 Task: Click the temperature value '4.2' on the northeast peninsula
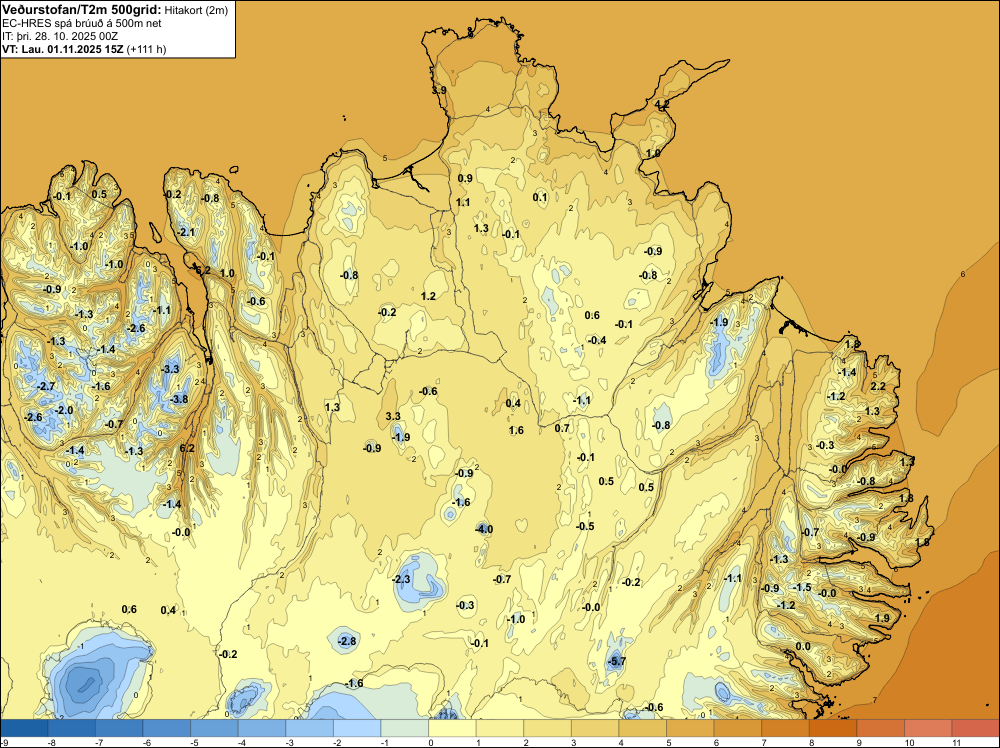(x=662, y=104)
